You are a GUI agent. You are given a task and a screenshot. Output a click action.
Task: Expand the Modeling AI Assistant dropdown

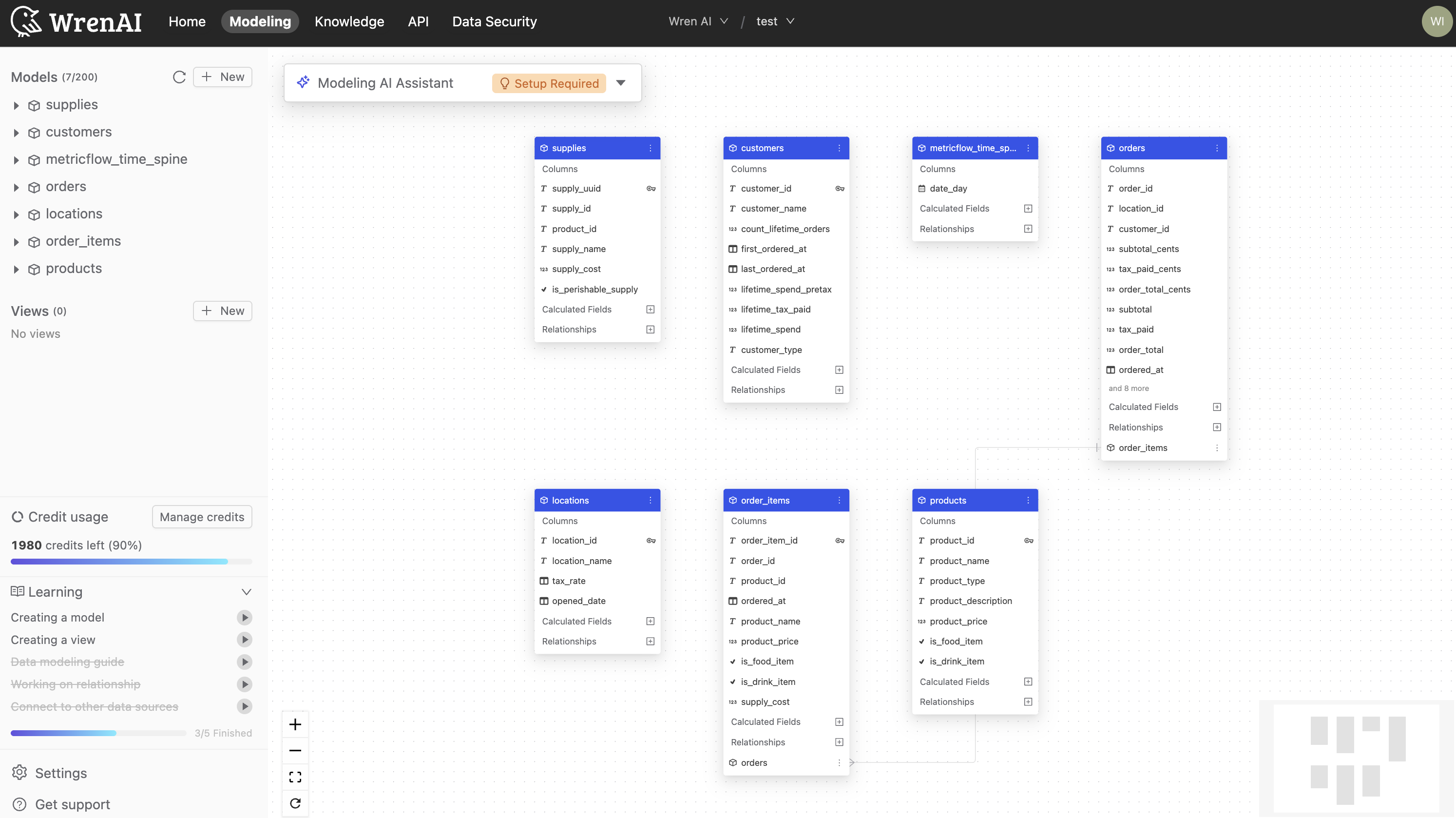[621, 83]
